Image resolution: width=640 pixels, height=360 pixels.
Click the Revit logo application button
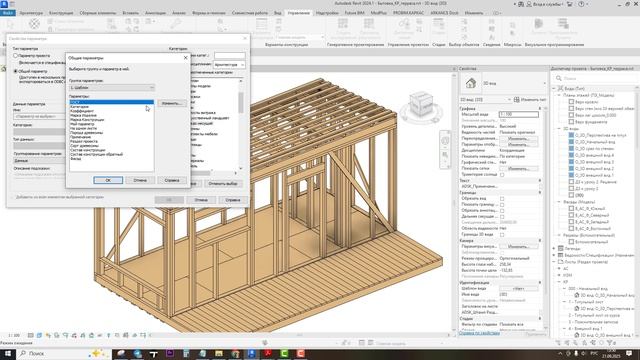[x=4, y=4]
